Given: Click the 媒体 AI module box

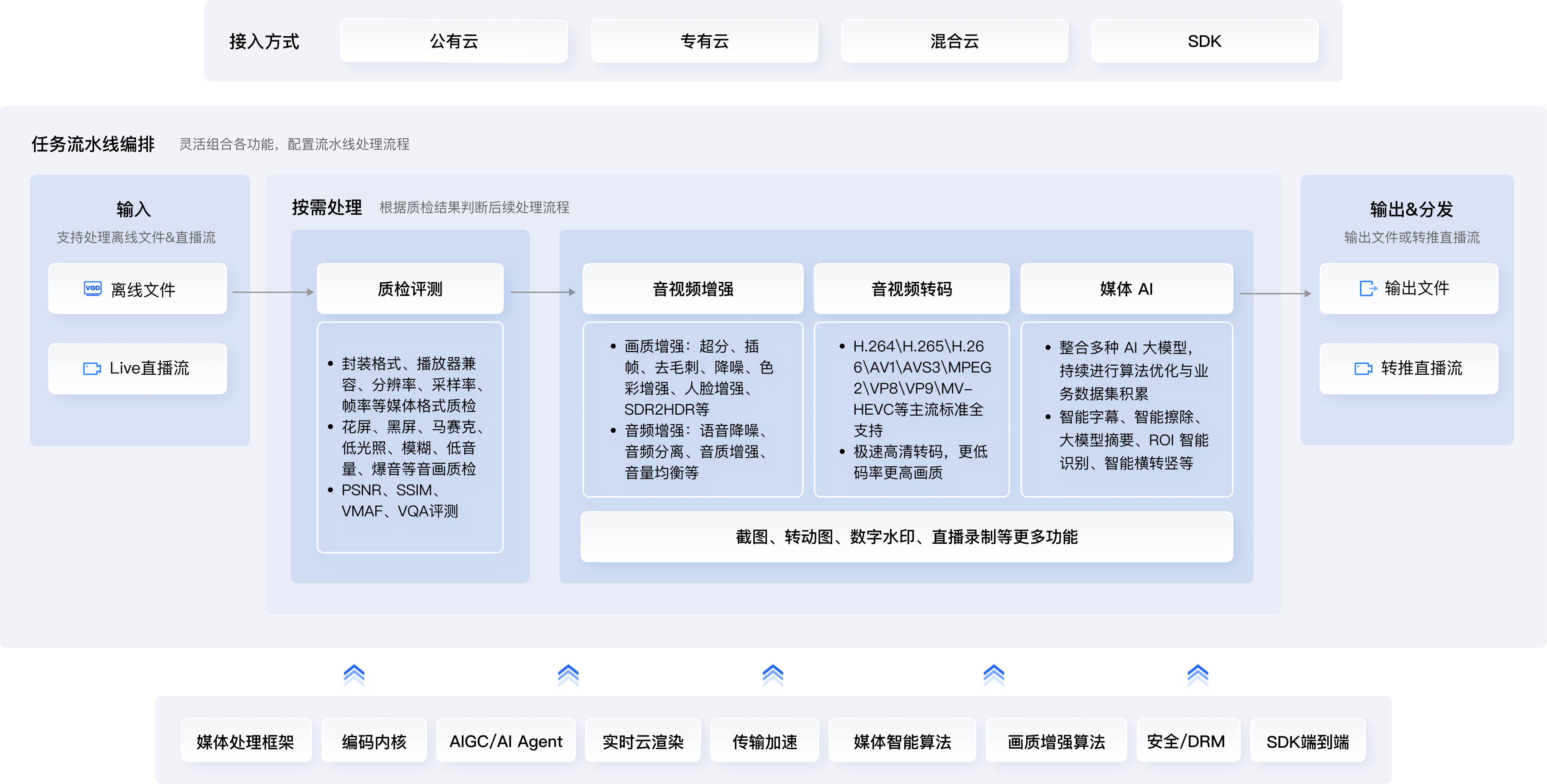Looking at the screenshot, I should tap(1126, 289).
